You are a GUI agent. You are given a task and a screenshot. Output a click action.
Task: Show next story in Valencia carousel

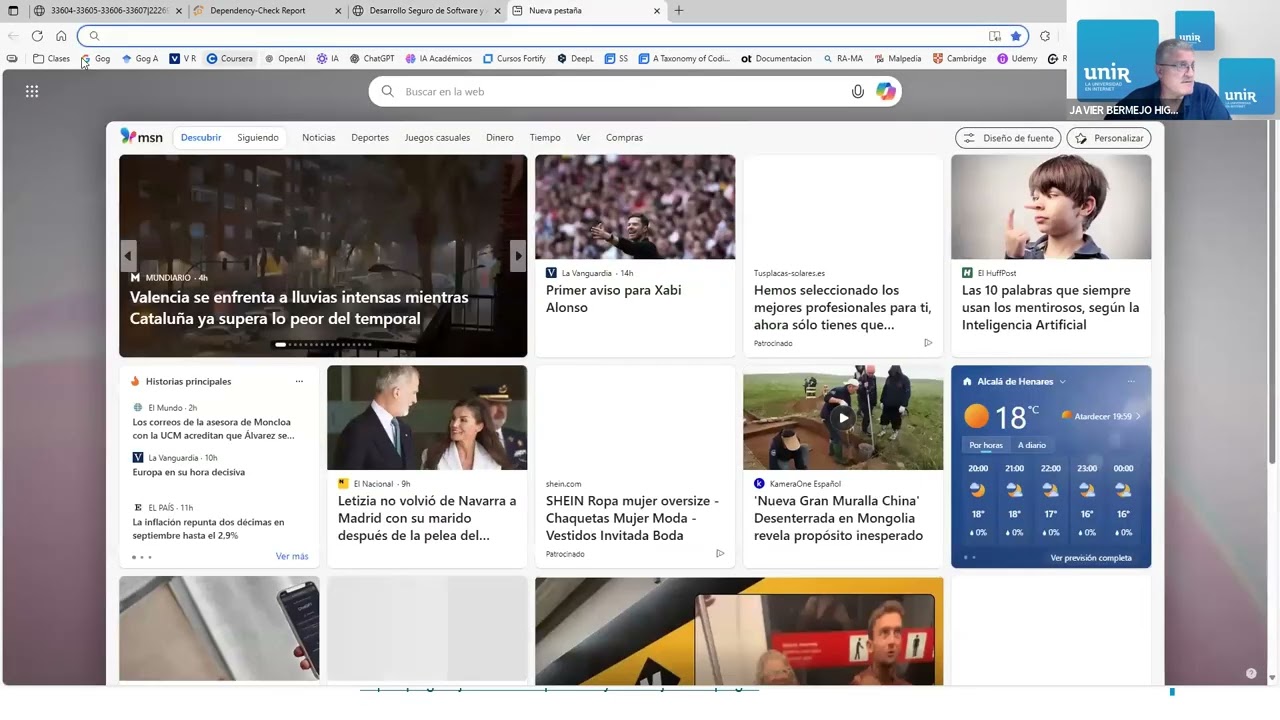[x=517, y=256]
